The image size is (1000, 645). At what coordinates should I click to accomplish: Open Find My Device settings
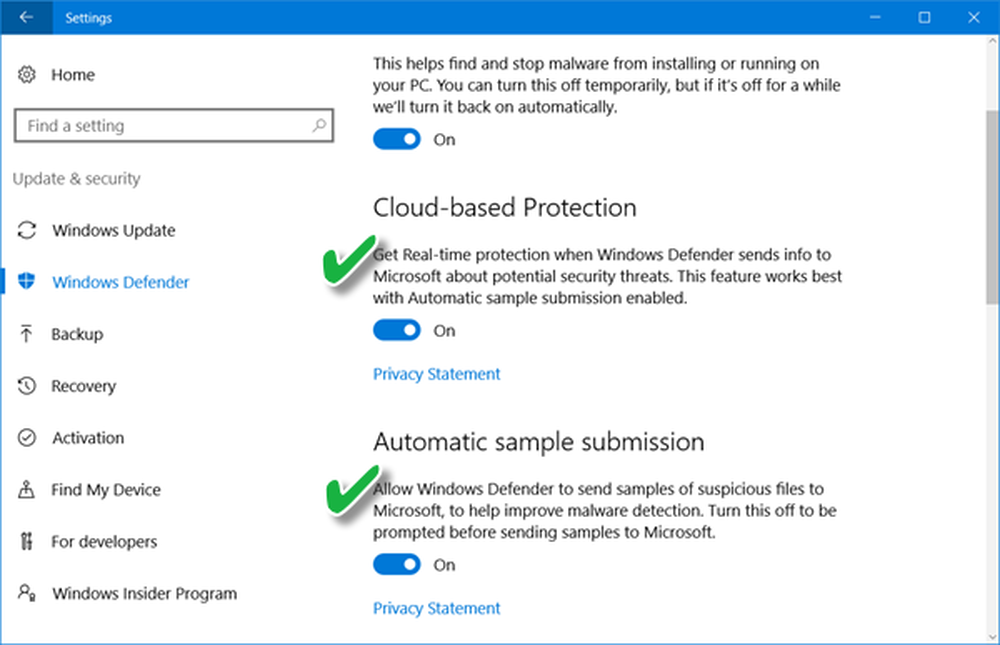tap(106, 490)
